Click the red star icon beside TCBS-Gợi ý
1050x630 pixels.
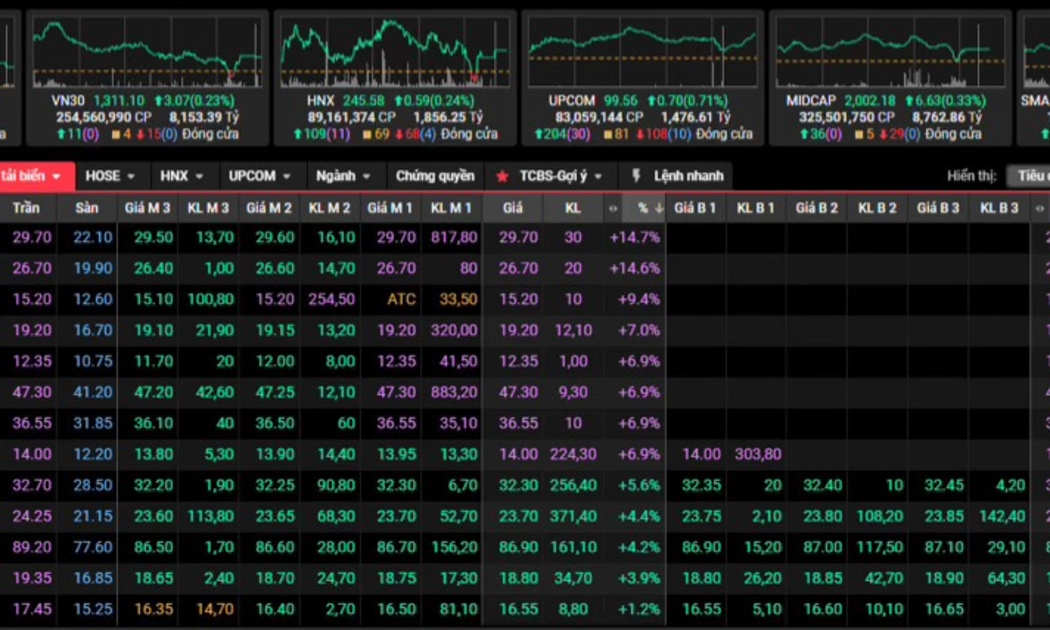pyautogui.click(x=502, y=176)
